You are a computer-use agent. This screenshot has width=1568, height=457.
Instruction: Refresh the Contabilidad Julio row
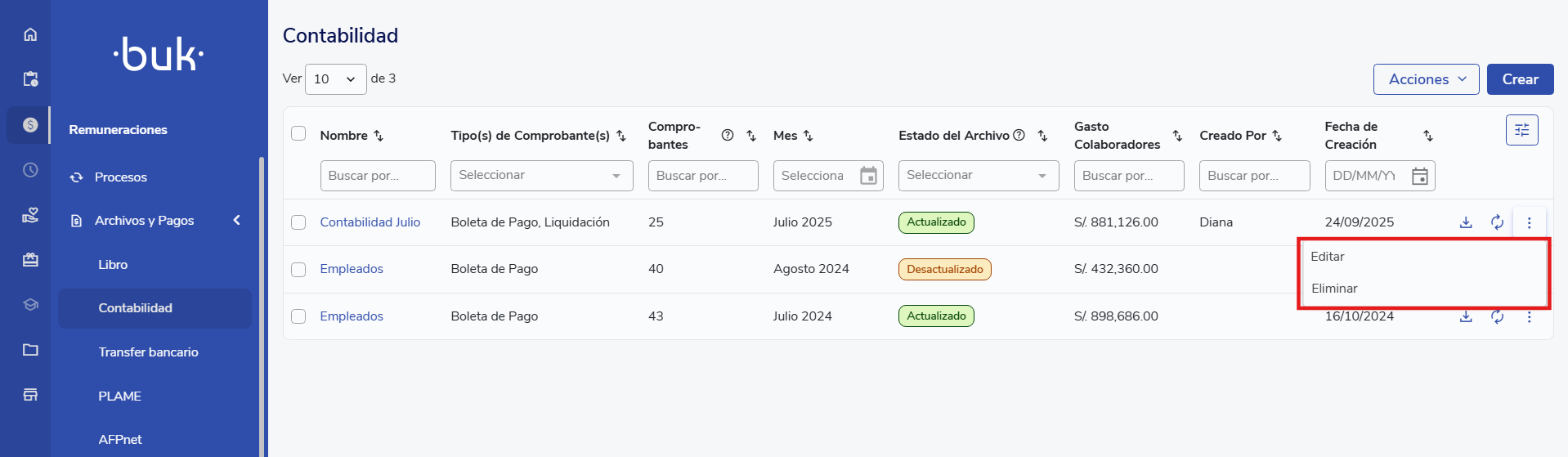(x=1497, y=222)
